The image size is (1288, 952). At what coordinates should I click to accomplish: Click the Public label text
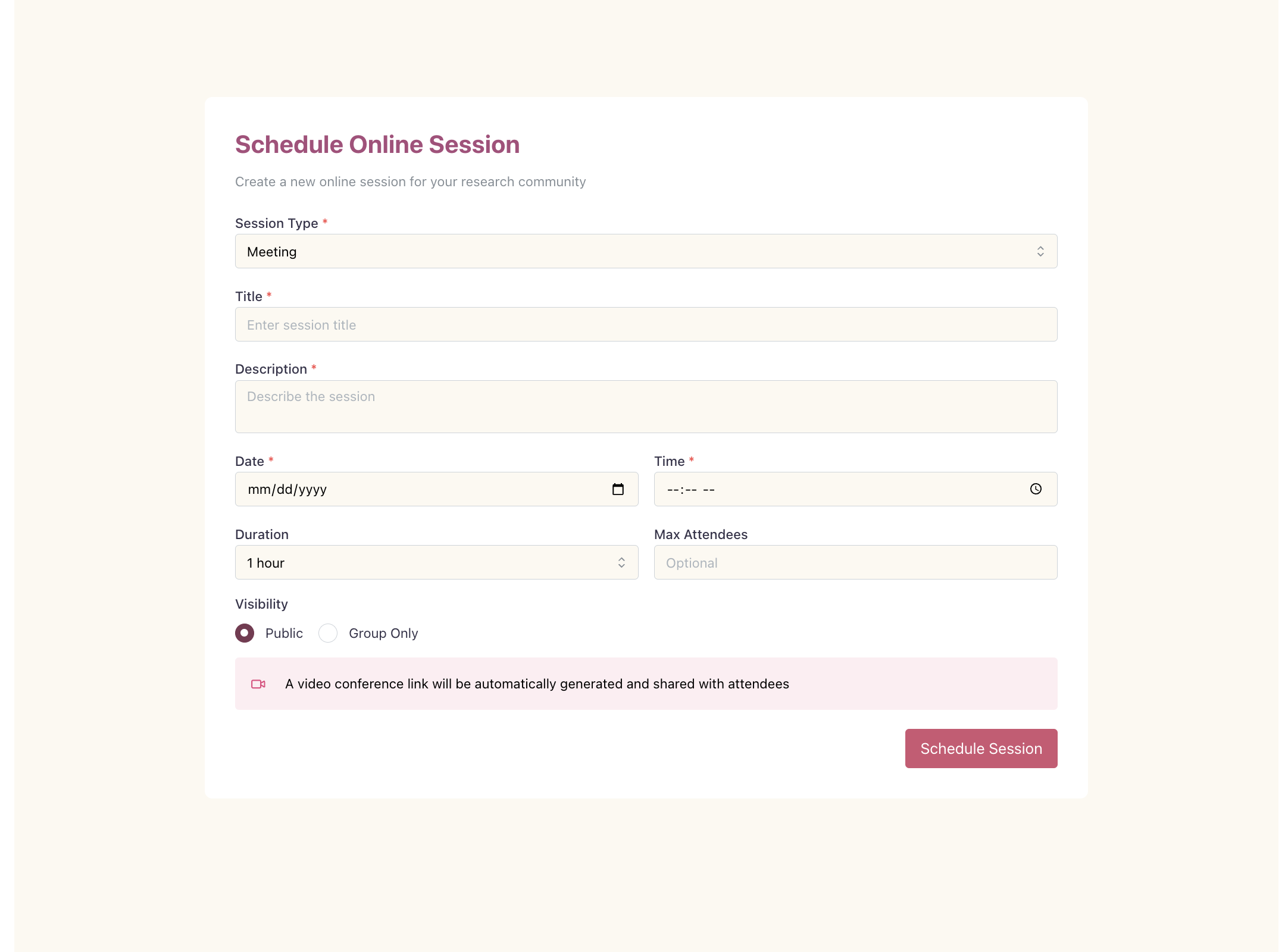tap(284, 634)
